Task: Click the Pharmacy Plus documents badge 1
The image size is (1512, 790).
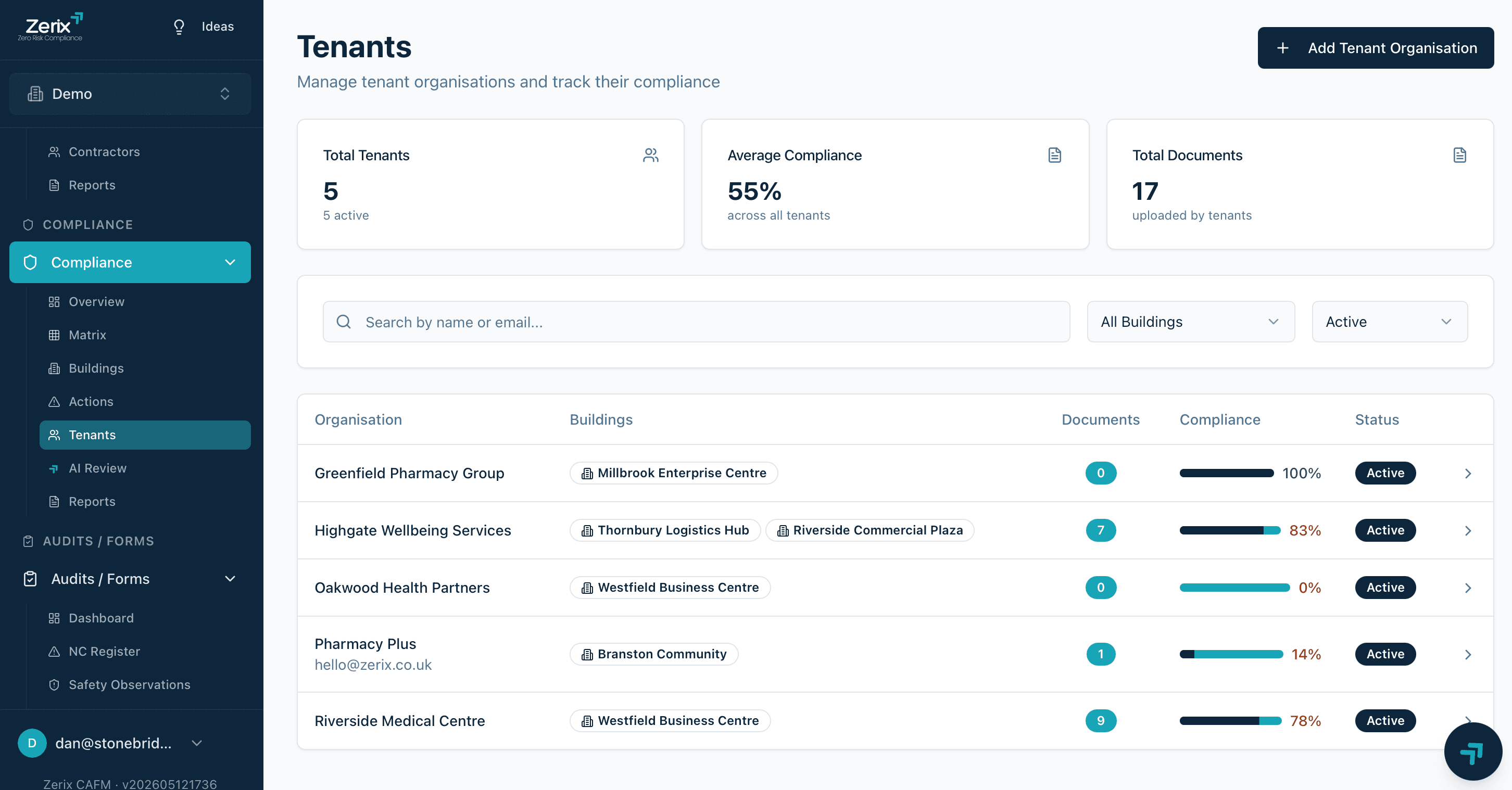Action: click(x=1101, y=655)
